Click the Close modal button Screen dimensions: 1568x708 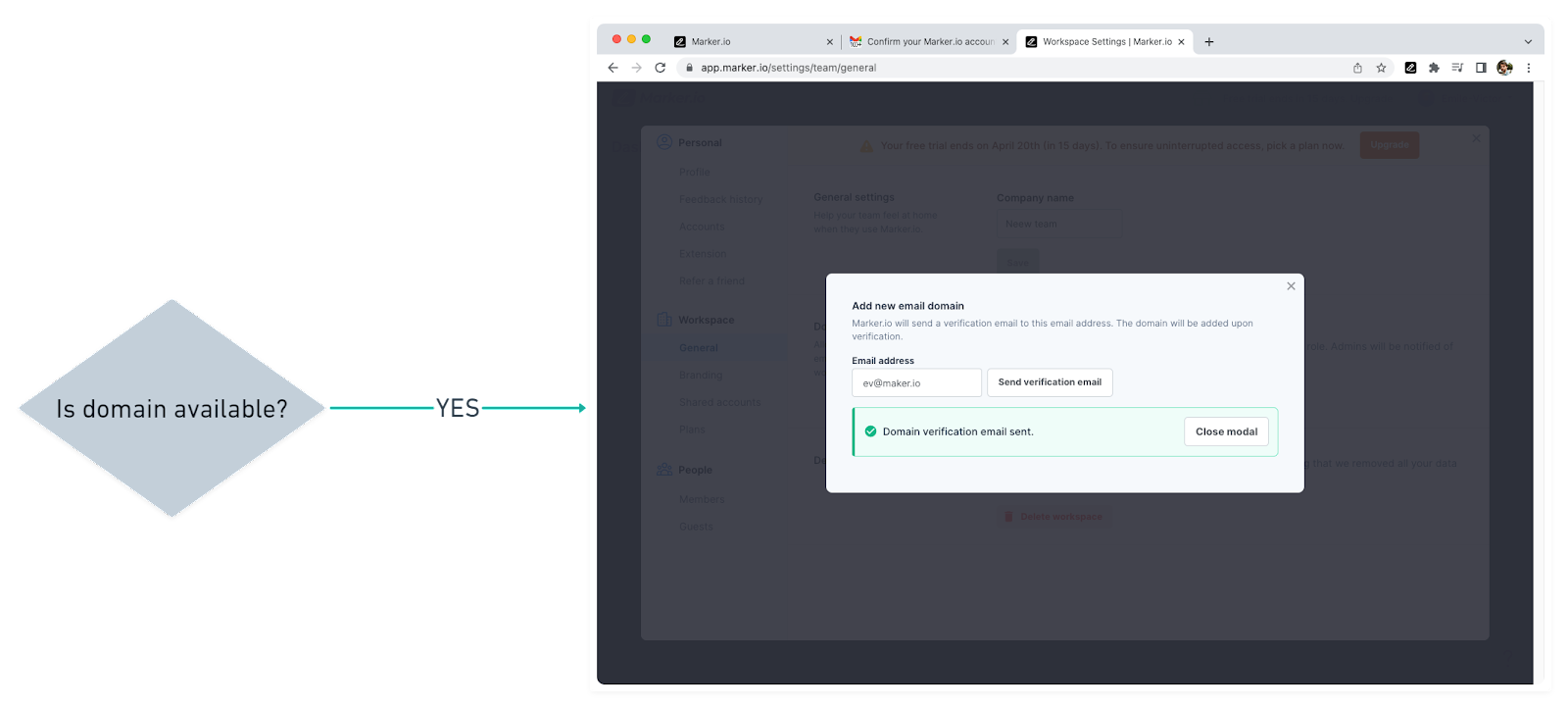(1226, 431)
